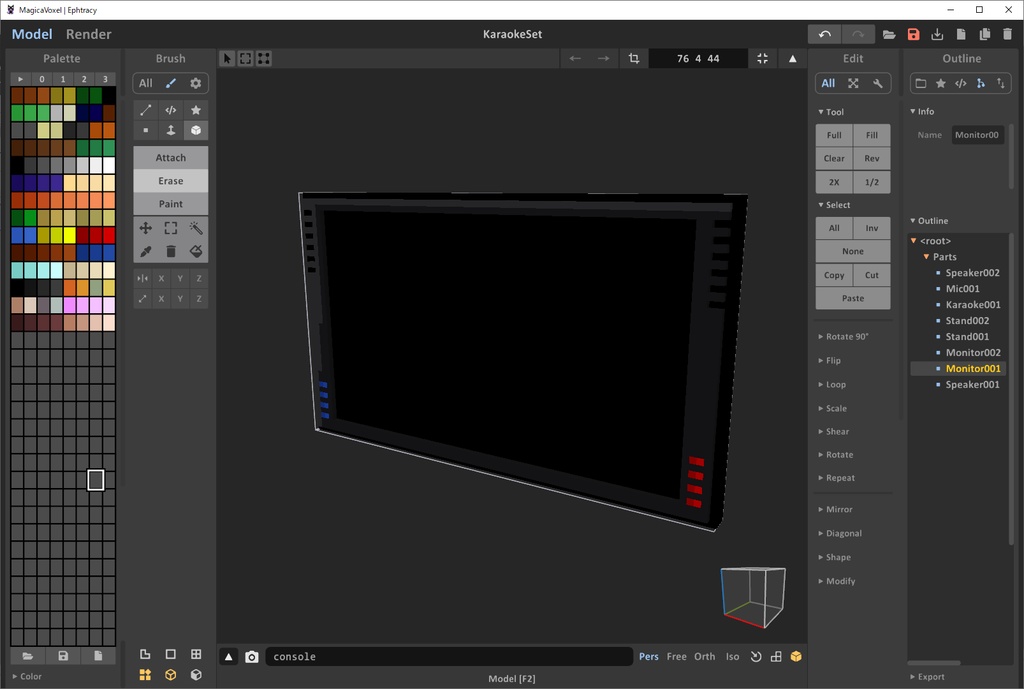Toggle mirror X axis in Brush panel
Viewport: 1024px width, 689px height.
click(161, 278)
